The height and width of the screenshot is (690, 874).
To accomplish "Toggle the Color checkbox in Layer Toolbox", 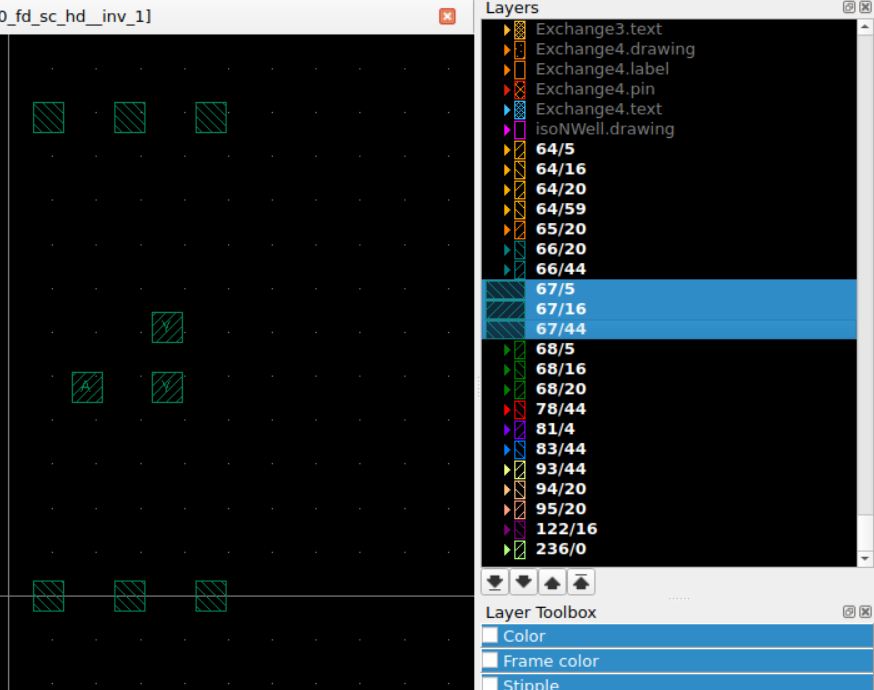I will (491, 636).
